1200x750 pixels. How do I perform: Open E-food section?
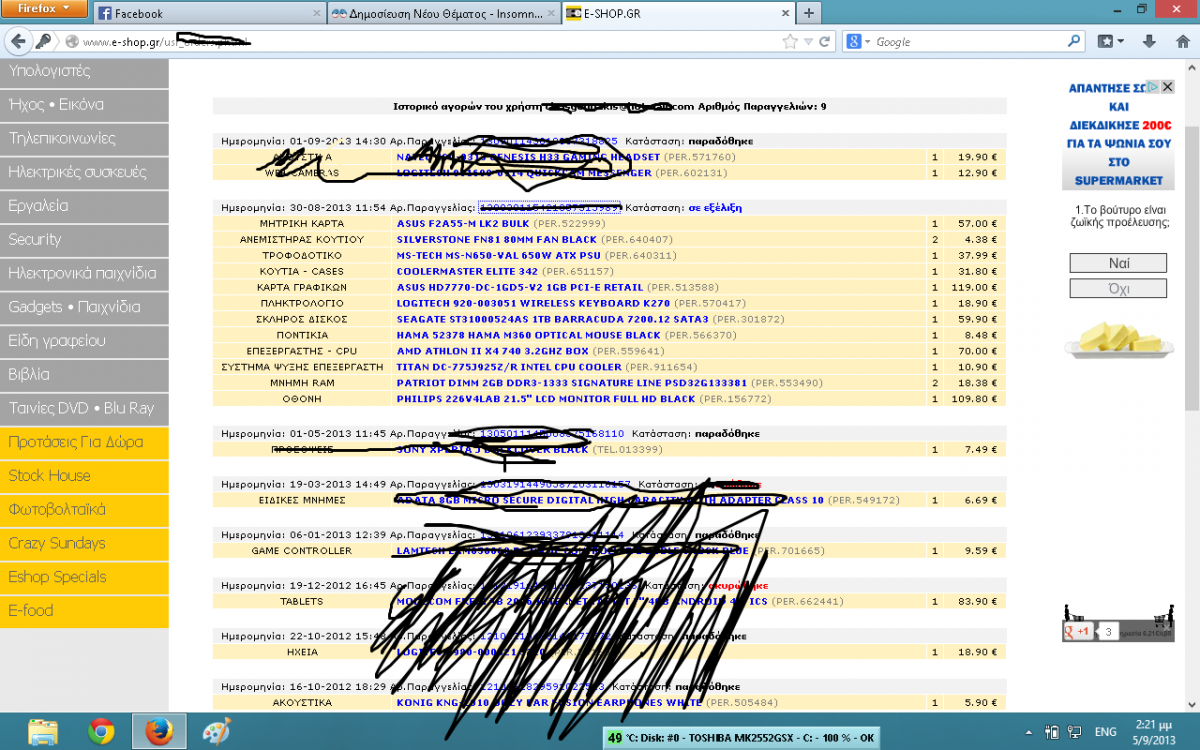(x=84, y=610)
